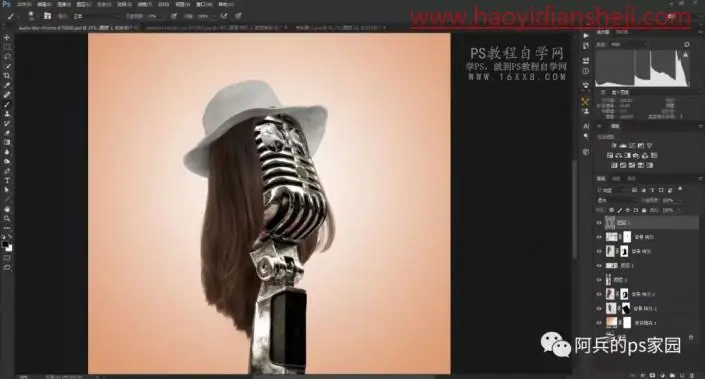Toggle eye of layer with black polygon mask

(599, 308)
